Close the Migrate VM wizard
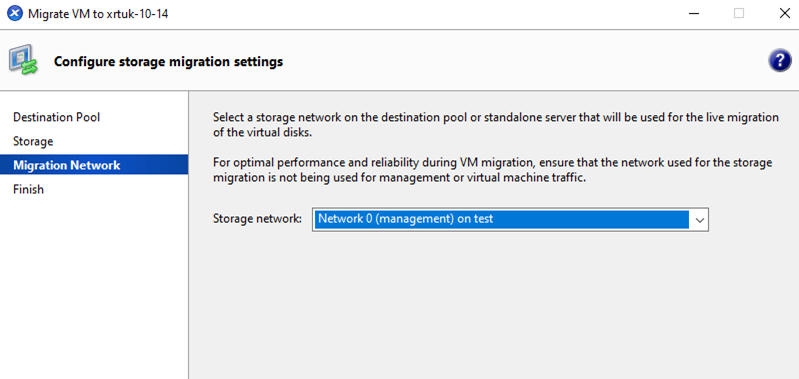This screenshot has width=799, height=379. coord(785,14)
